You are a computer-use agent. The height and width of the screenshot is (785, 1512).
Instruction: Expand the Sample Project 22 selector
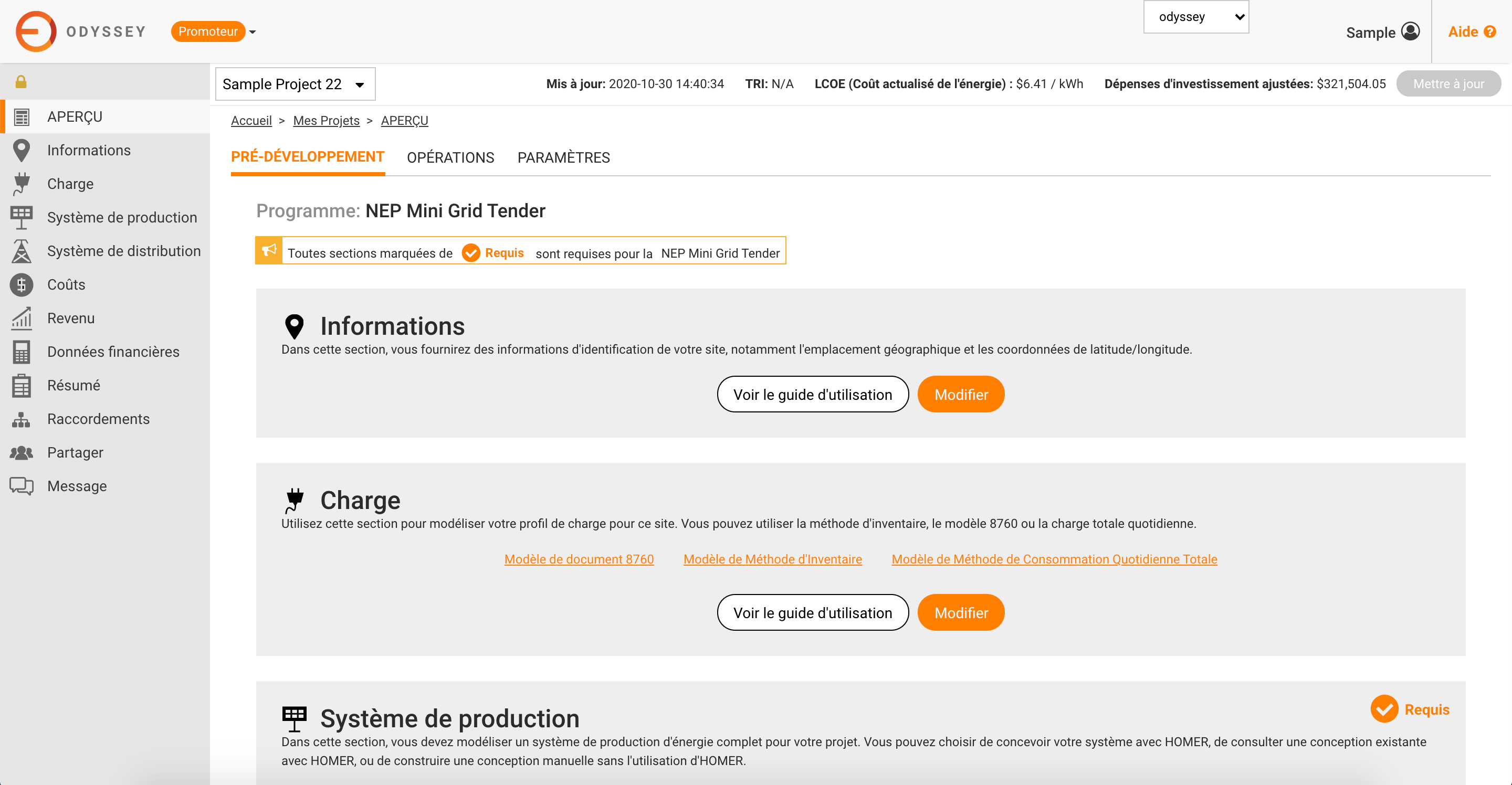[x=295, y=84]
